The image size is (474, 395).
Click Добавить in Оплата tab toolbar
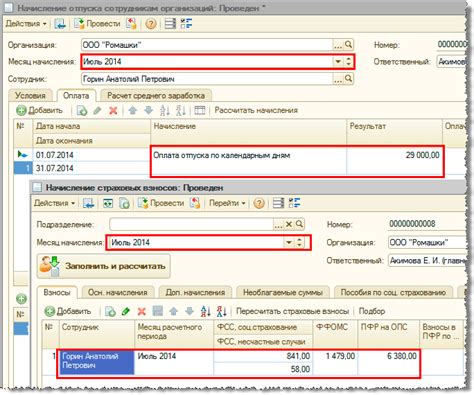click(x=39, y=110)
